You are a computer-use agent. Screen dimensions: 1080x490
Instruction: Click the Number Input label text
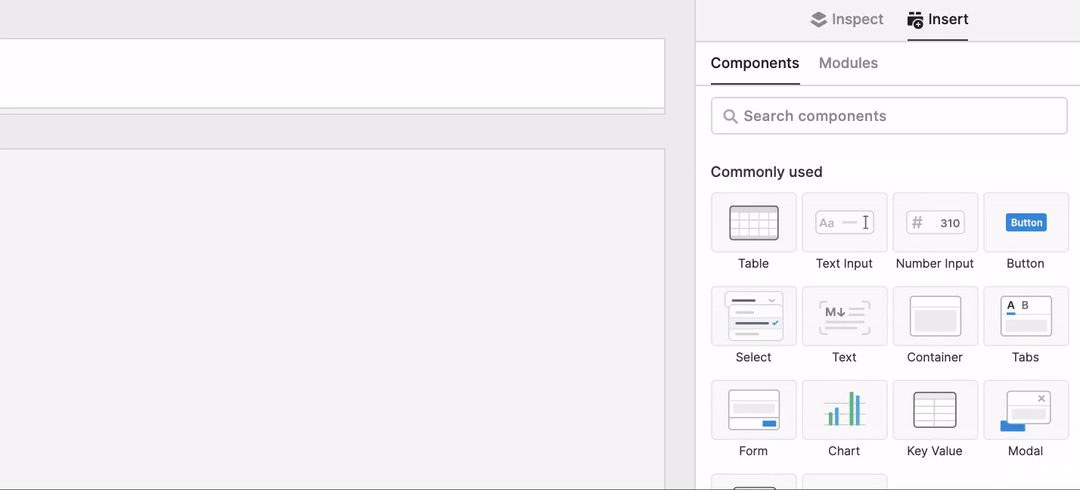click(x=935, y=264)
